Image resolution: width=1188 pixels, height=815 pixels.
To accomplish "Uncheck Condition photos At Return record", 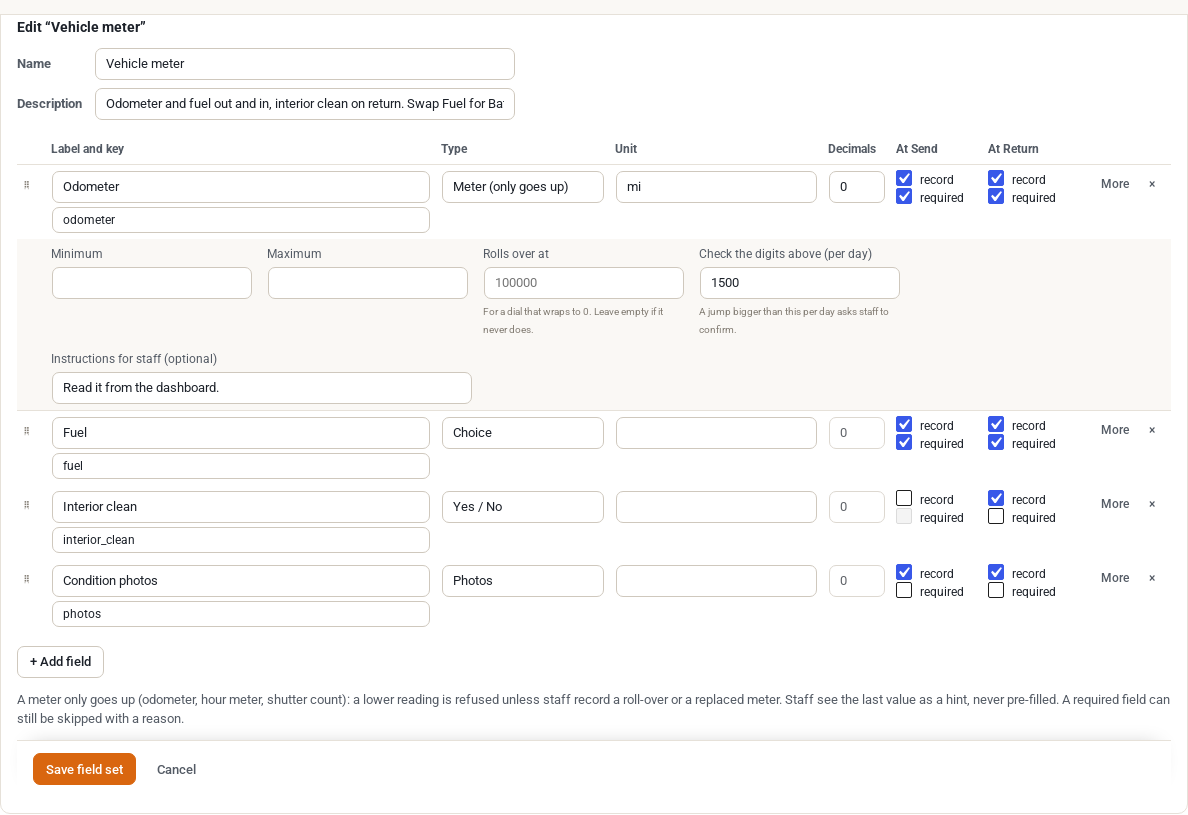I will [x=996, y=572].
